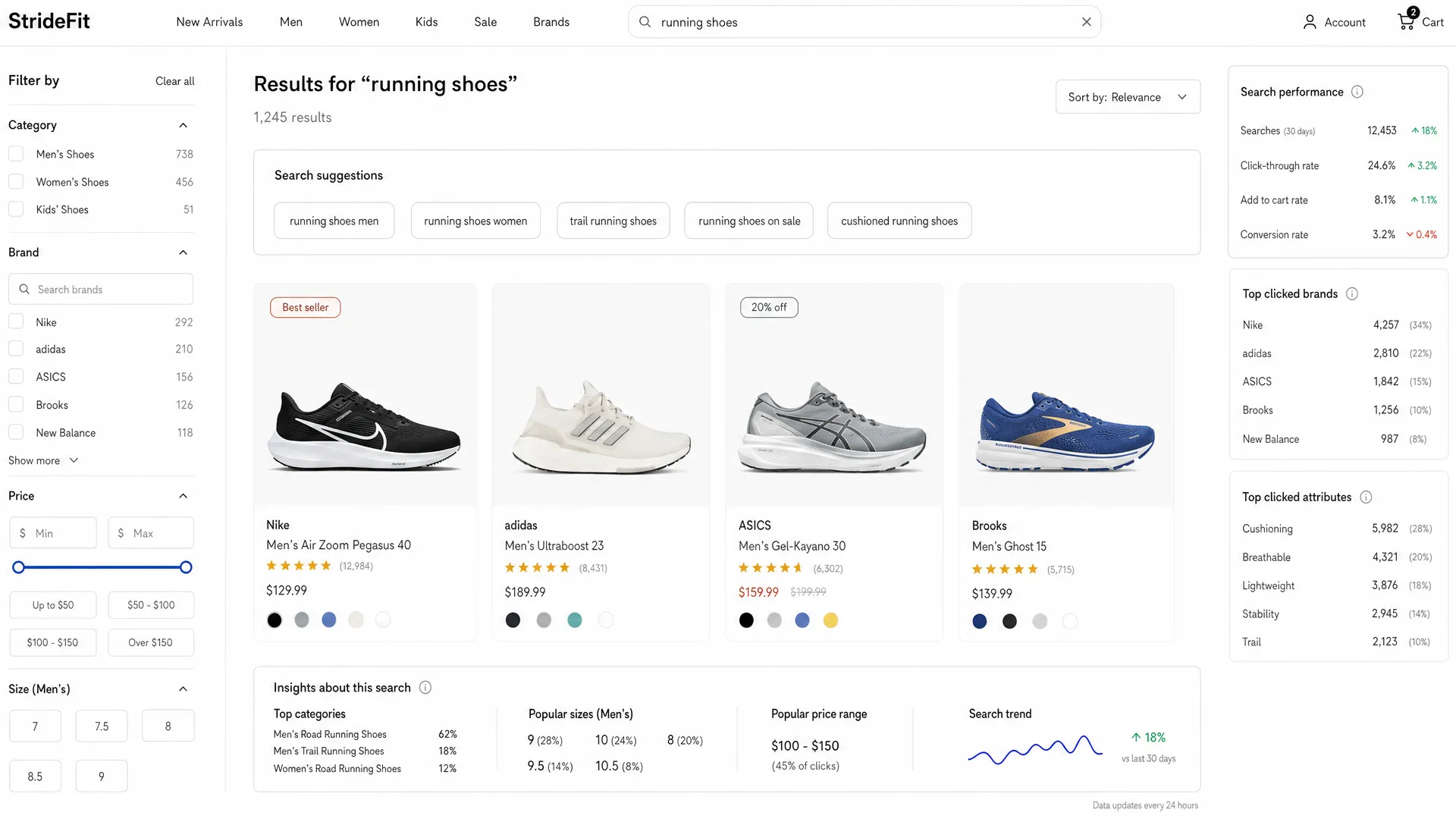Open the Women menu
Screen dimensions: 1456x825
pyautogui.click(x=359, y=22)
